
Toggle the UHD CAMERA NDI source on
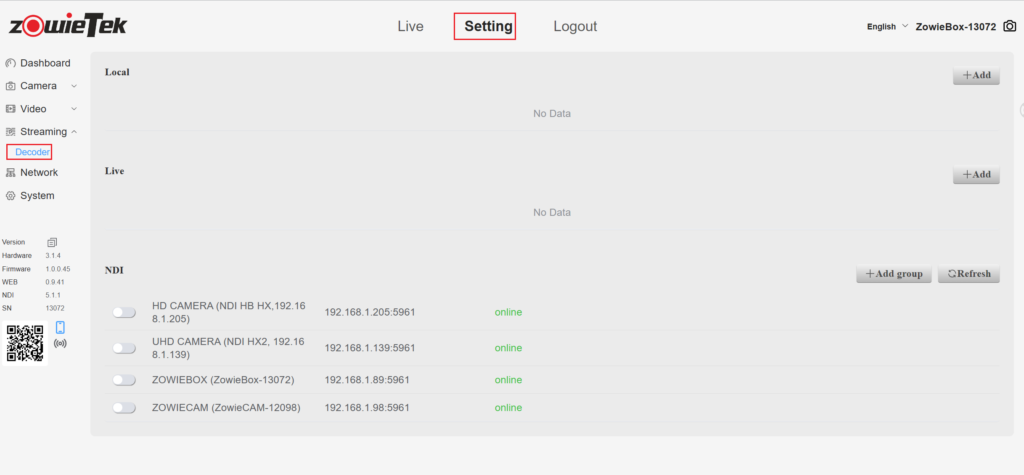coord(124,348)
